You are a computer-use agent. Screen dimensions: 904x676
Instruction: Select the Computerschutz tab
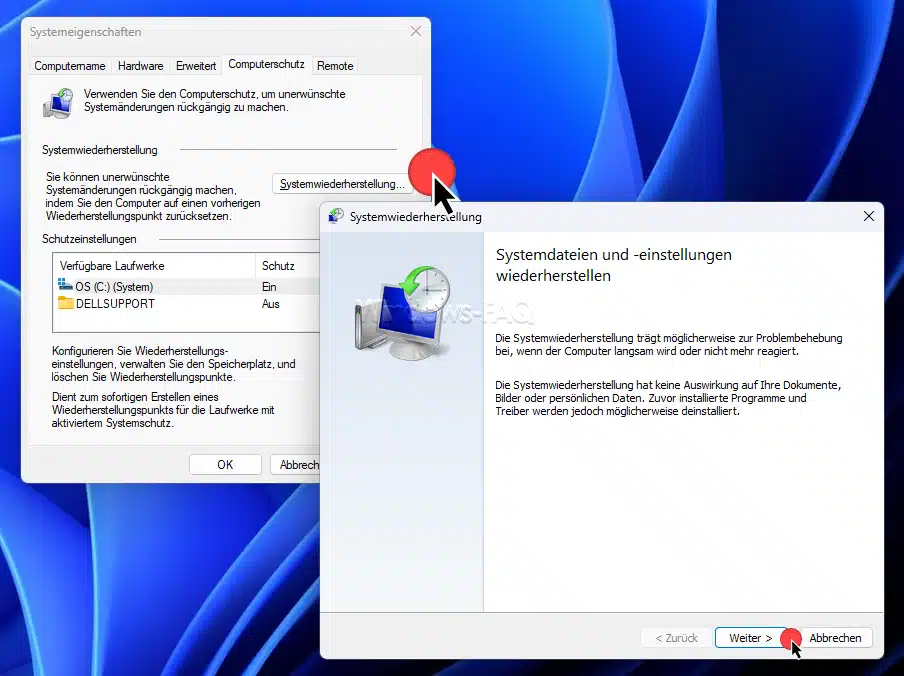(266, 64)
